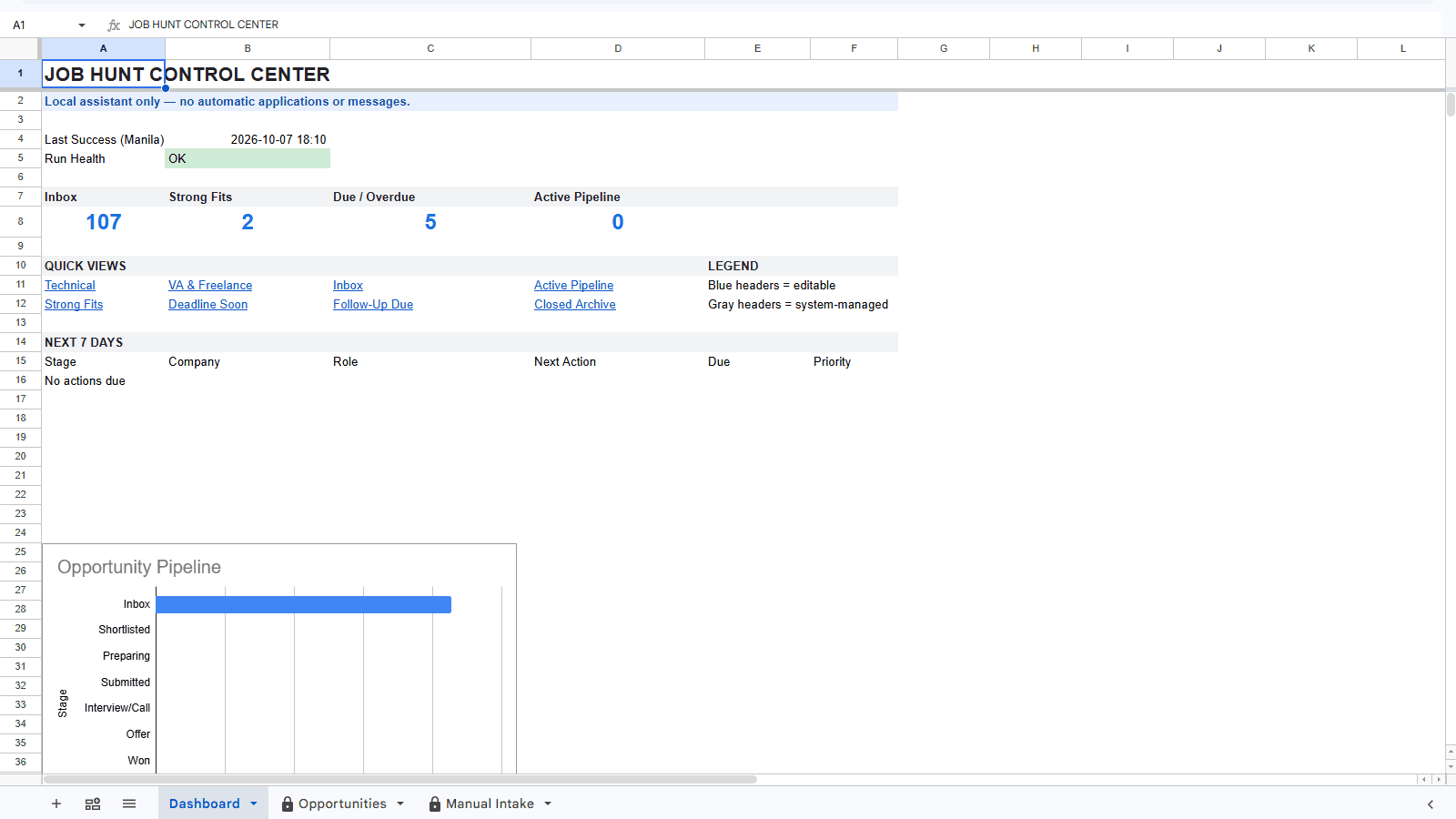Click the 'Last Success (Manila)' cell
1456x819 pixels.
[103, 139]
